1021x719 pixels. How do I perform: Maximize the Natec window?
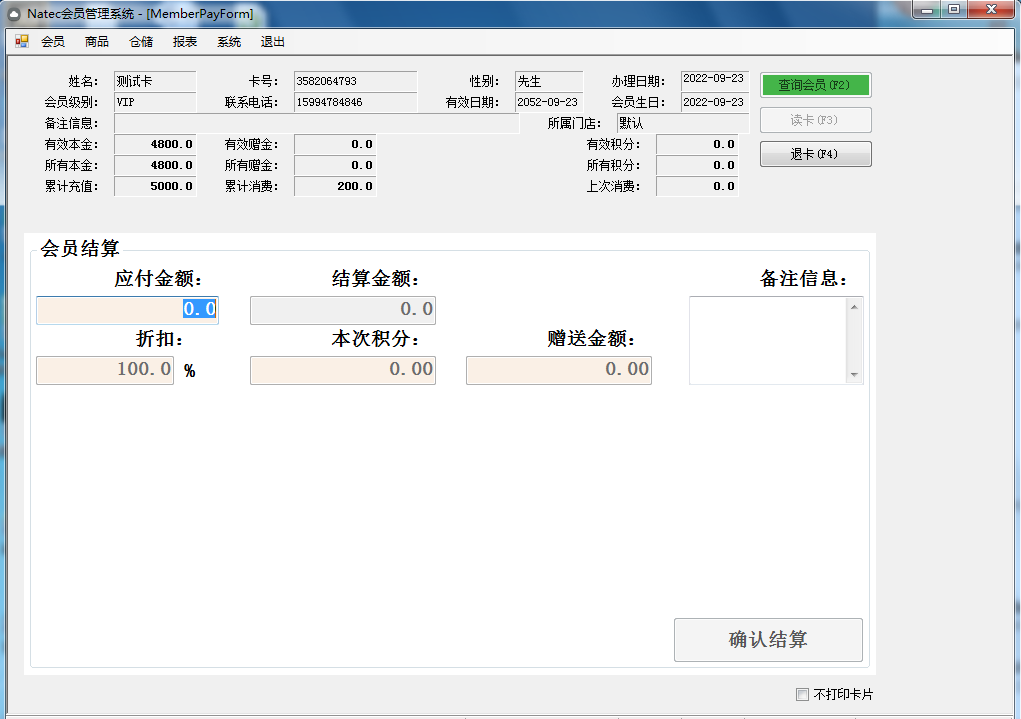point(954,10)
